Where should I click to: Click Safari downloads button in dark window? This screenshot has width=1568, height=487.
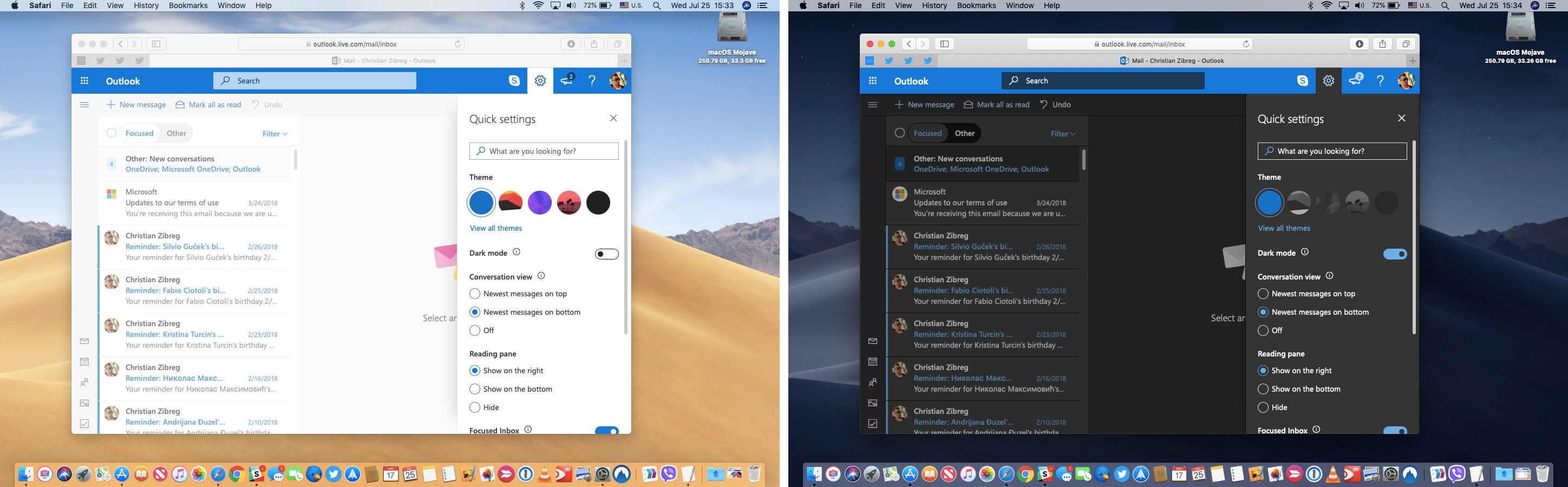[1359, 44]
